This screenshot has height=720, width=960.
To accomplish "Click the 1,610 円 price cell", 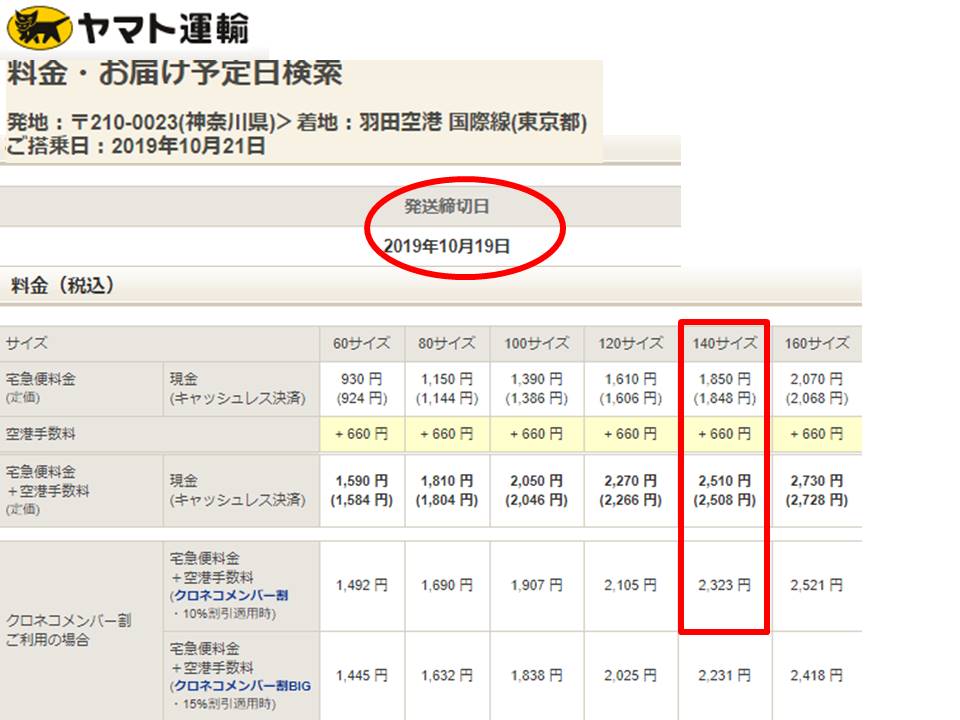I will [631, 389].
